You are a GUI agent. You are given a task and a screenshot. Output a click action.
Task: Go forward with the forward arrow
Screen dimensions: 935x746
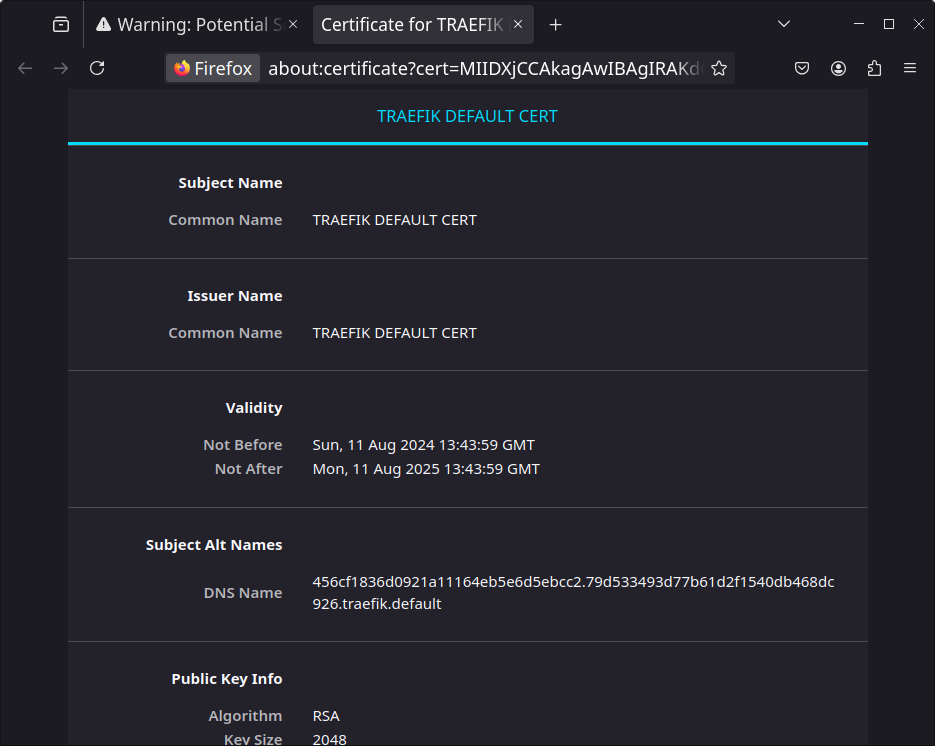61,69
